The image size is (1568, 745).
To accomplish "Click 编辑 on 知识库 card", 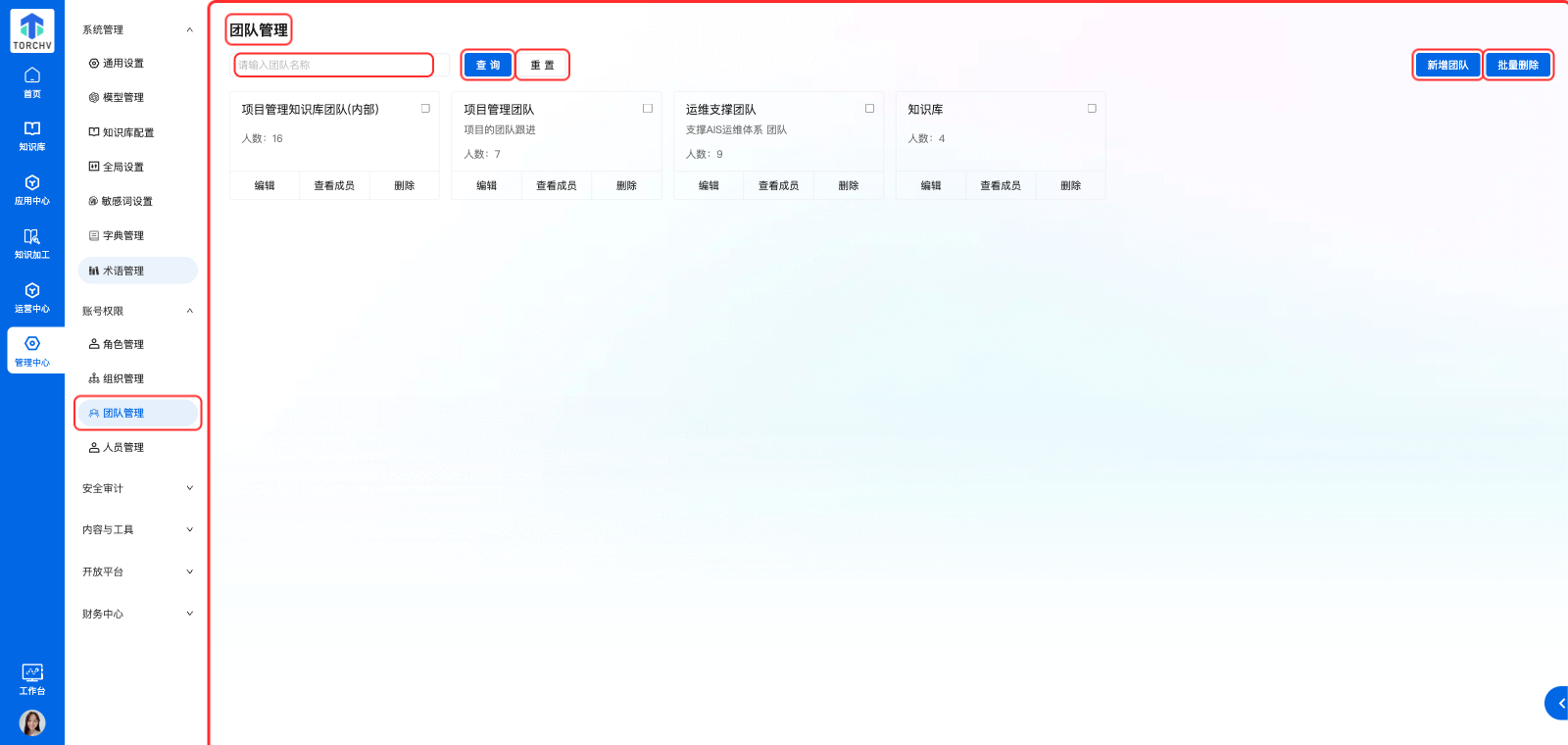I will click(931, 185).
